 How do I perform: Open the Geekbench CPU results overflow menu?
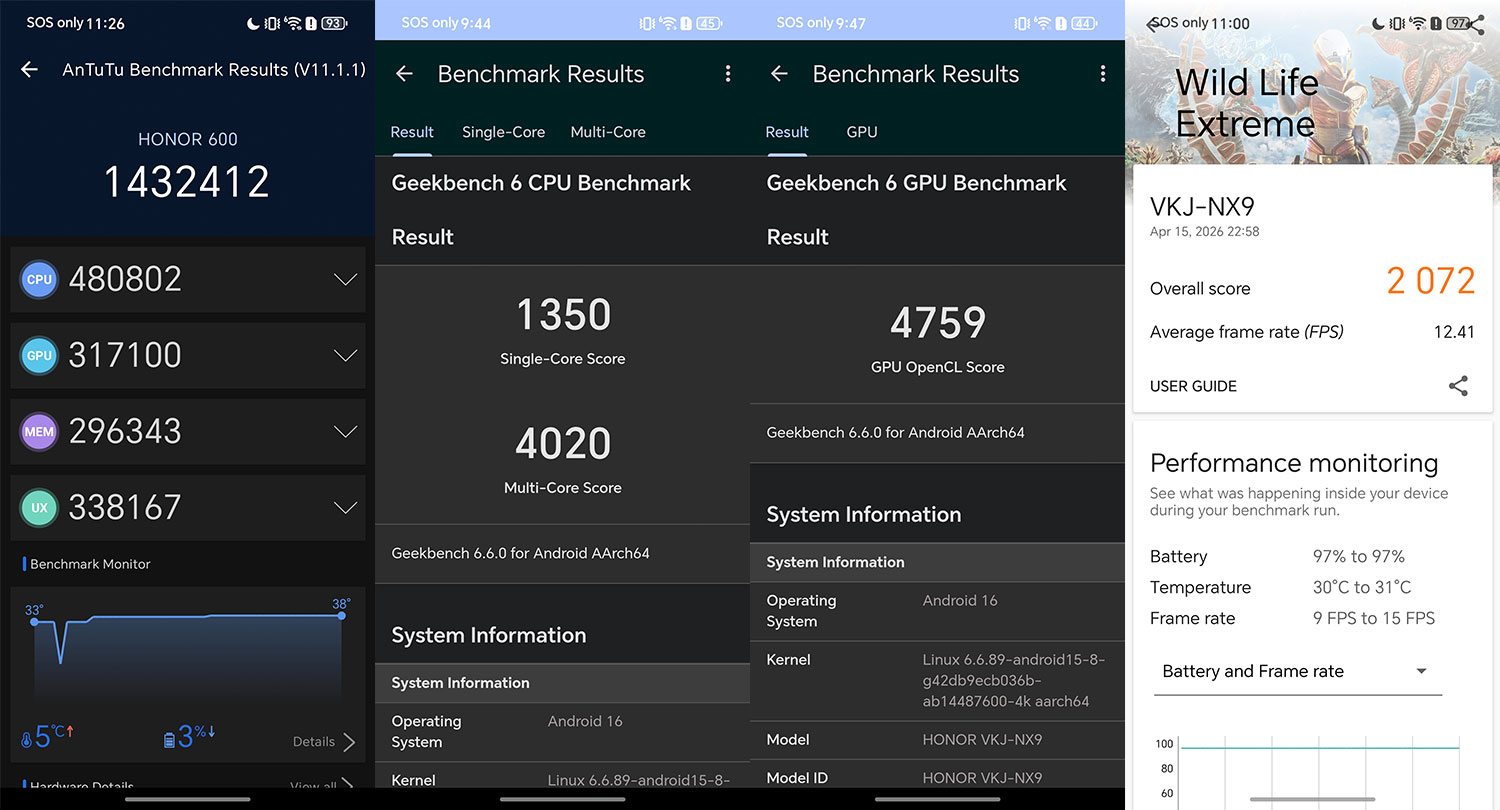(727, 73)
